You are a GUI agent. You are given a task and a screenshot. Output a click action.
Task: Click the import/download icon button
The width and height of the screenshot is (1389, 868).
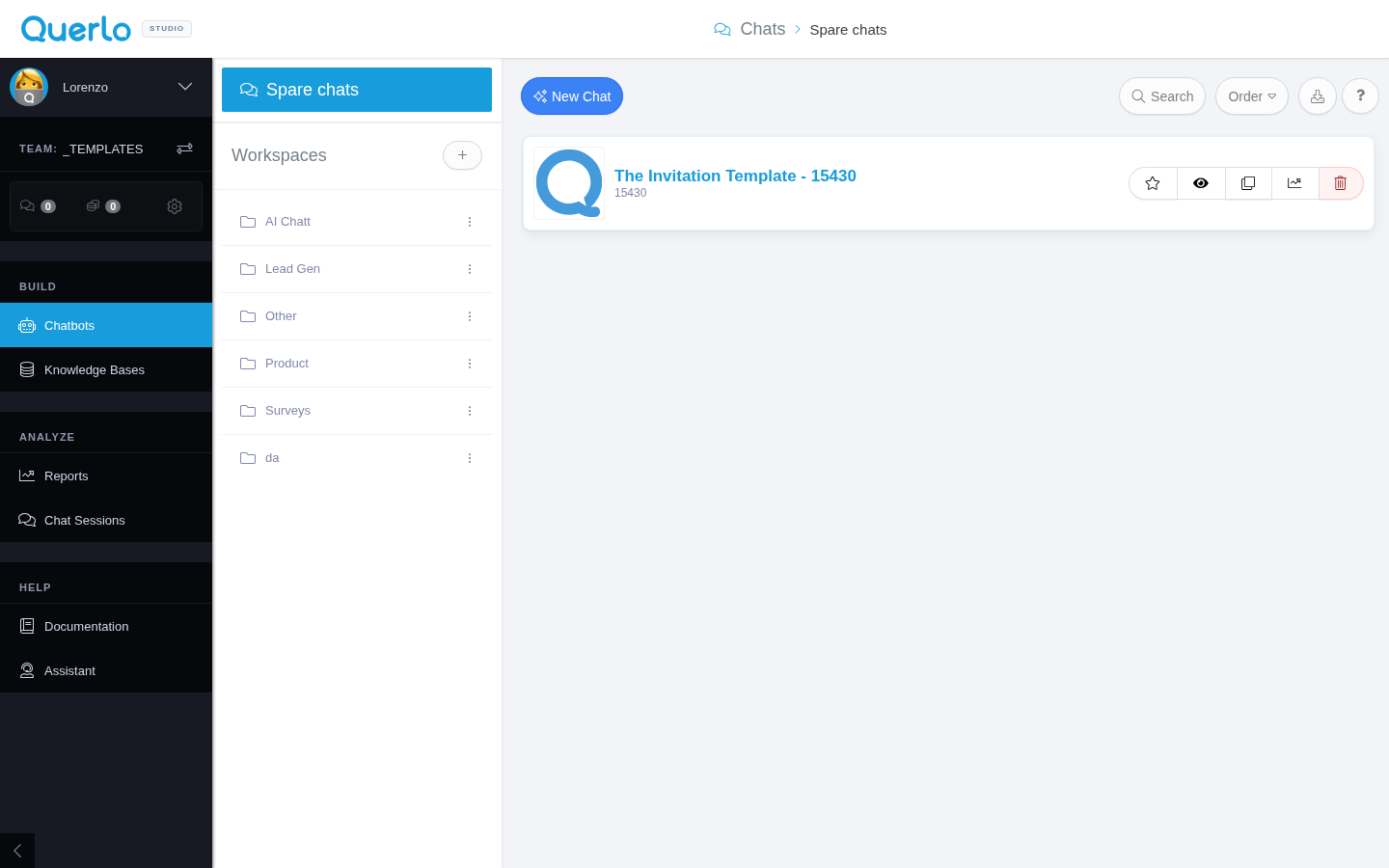pos(1318,96)
